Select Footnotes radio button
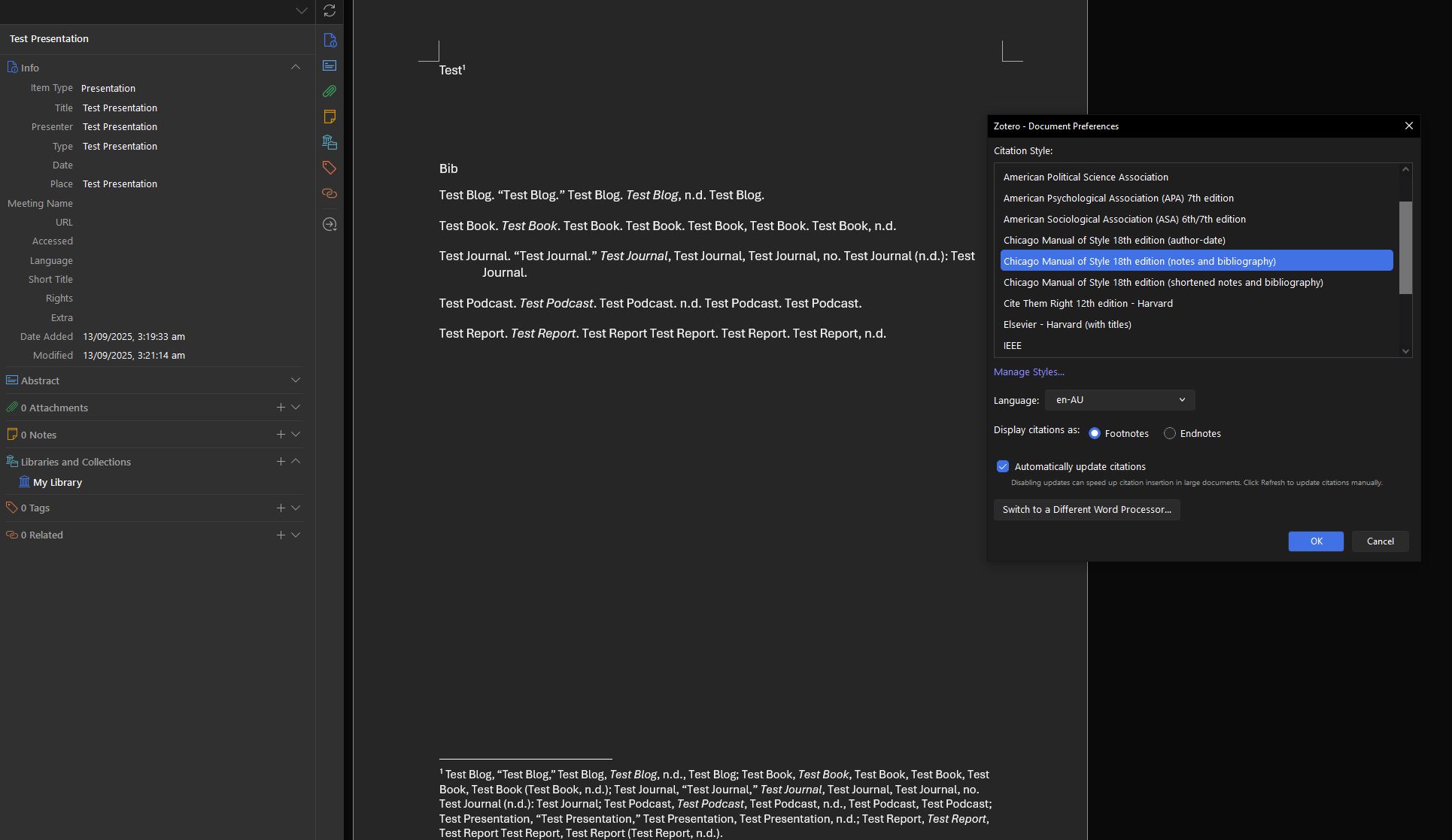Viewport: 1452px width, 840px height. [1095, 433]
